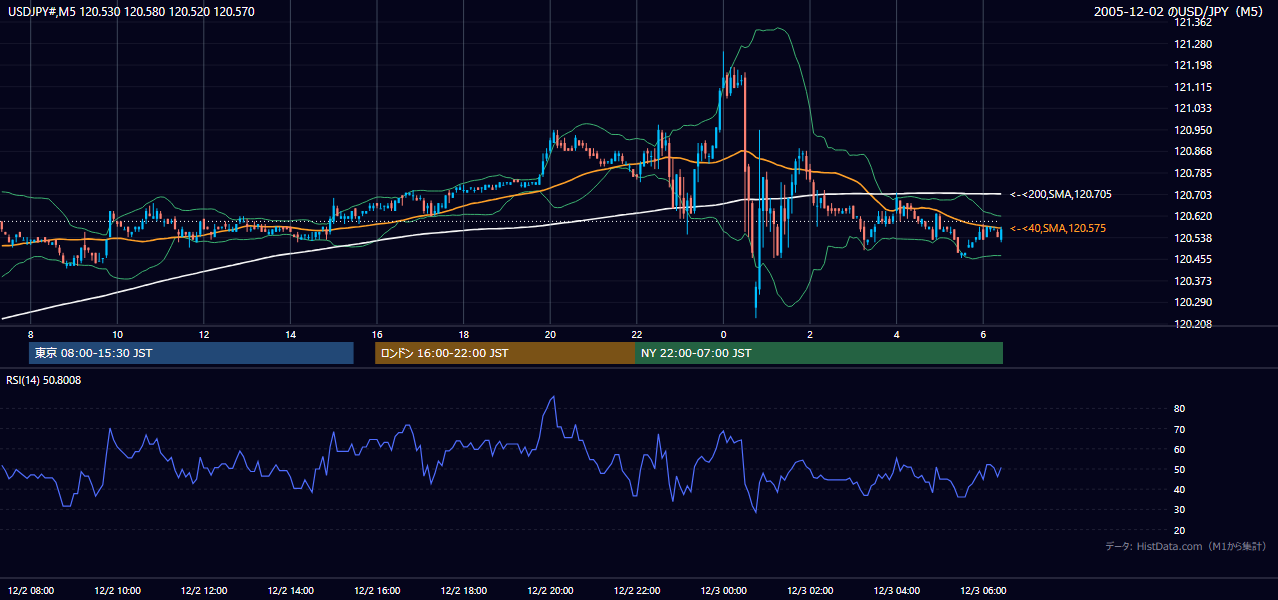Viewport: 1278px width, 600px height.
Task: Click the hour 20 tick under price chart
Action: click(x=550, y=335)
